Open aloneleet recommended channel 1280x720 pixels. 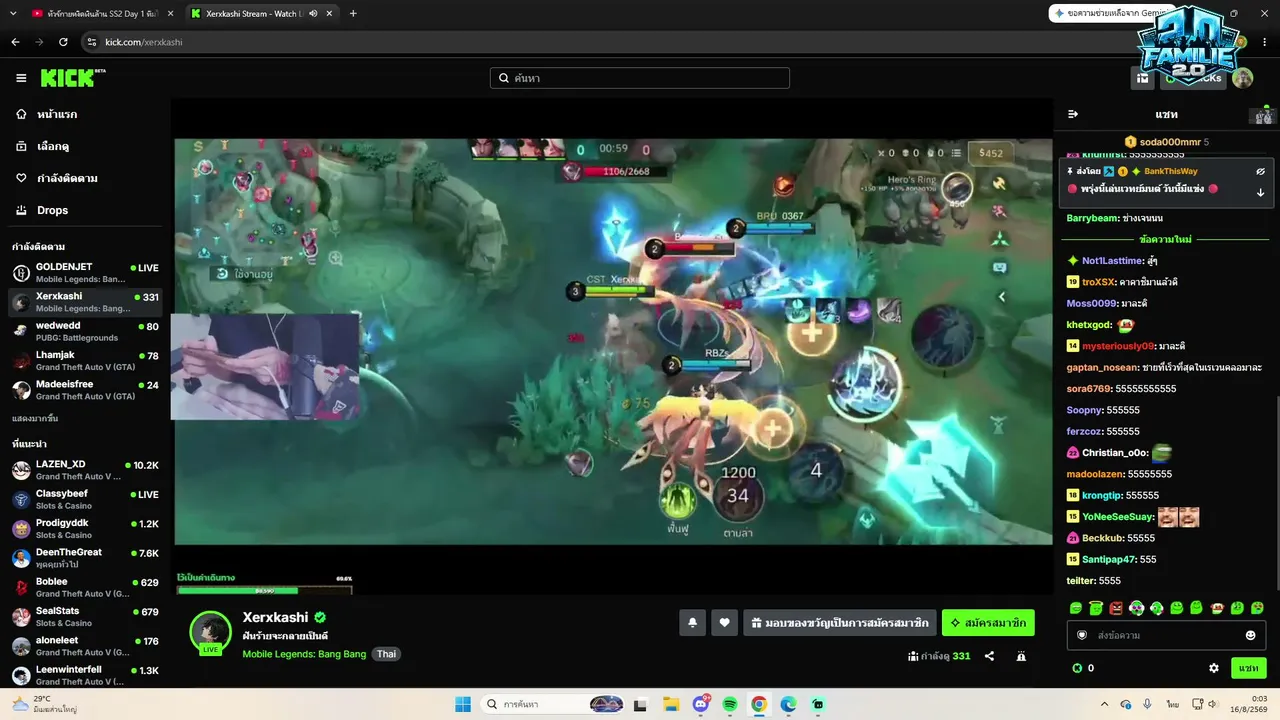tap(85, 646)
